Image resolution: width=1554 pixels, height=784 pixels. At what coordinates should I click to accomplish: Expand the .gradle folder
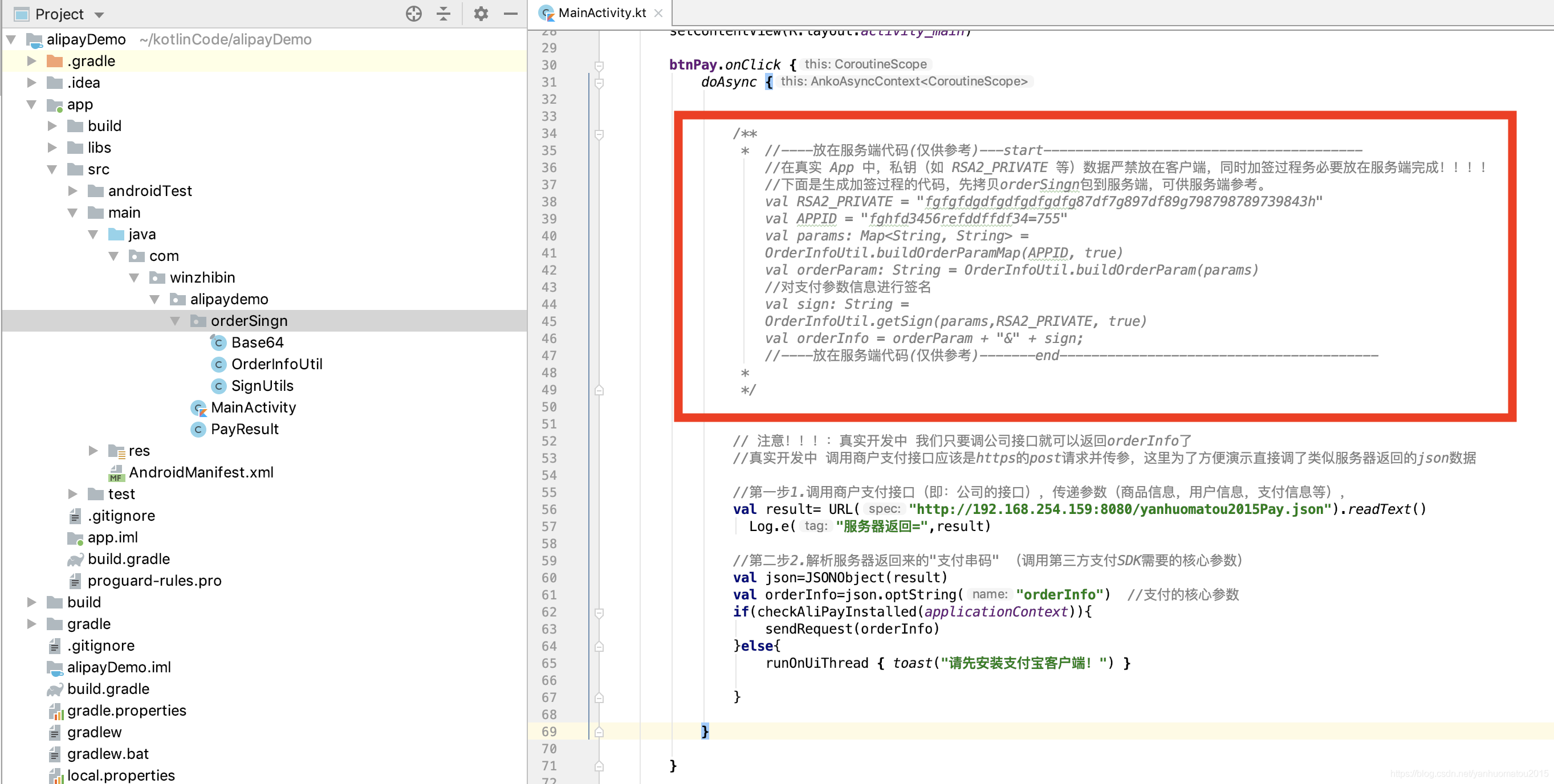click(x=31, y=62)
